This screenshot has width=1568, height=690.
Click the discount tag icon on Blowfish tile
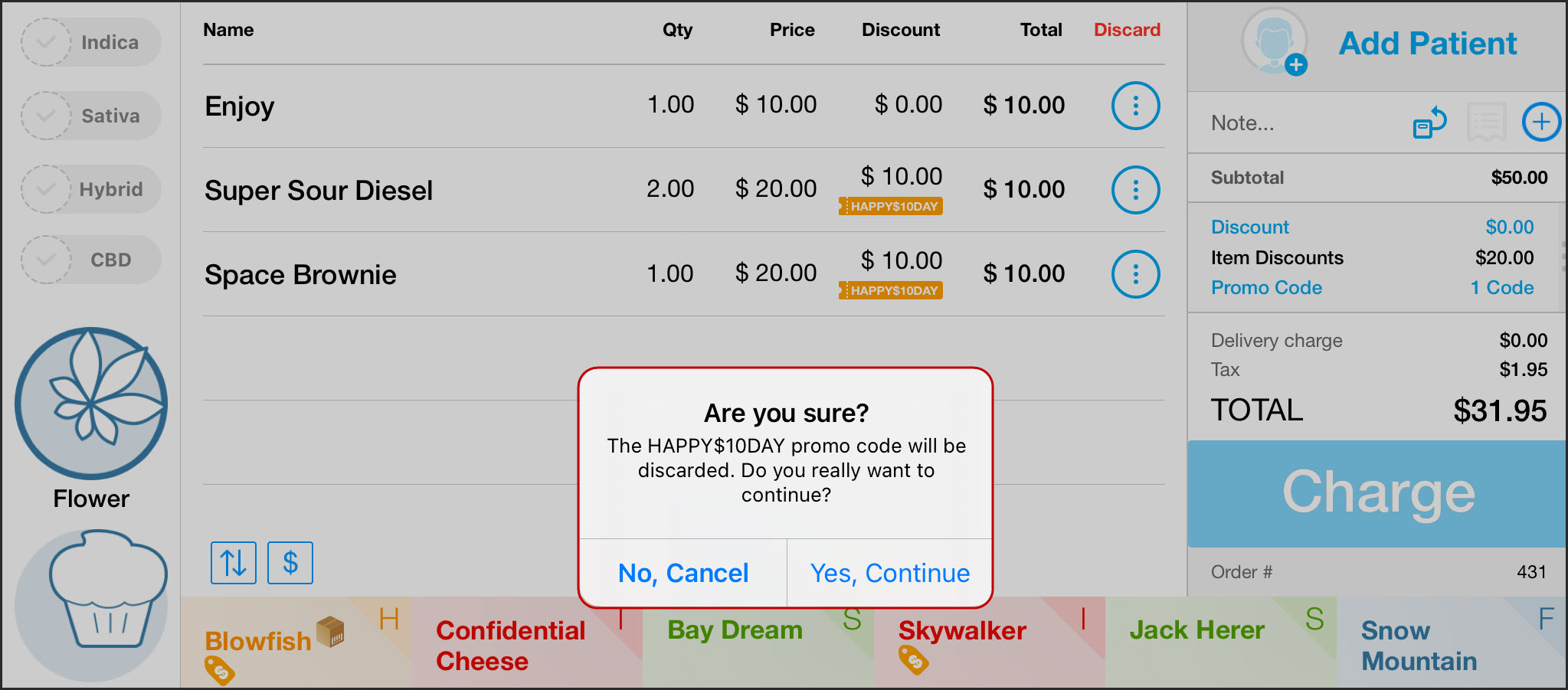(220, 670)
